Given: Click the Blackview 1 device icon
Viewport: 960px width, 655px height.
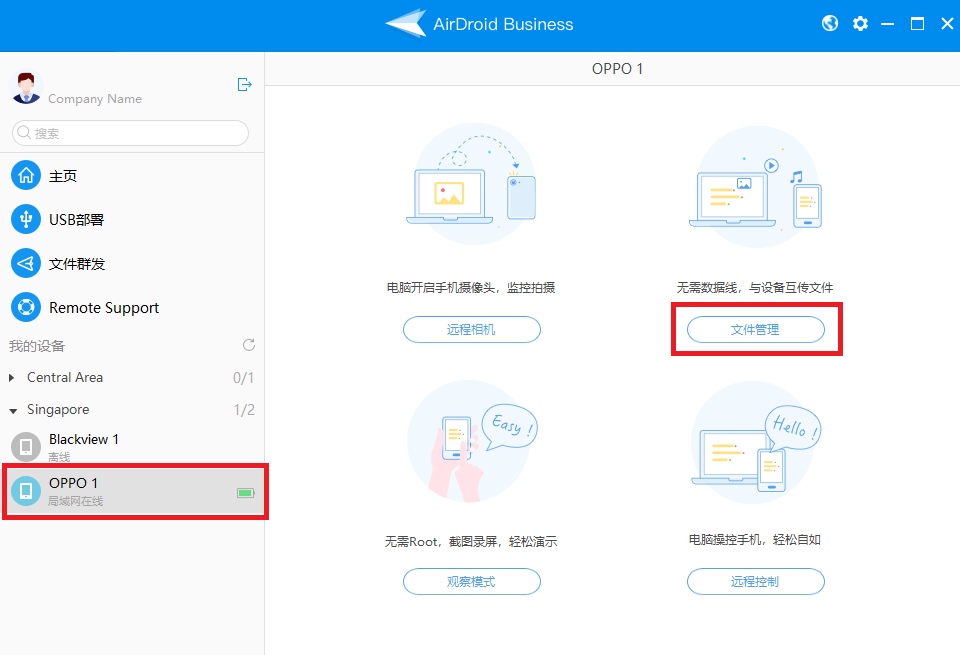Looking at the screenshot, I should click(26, 447).
